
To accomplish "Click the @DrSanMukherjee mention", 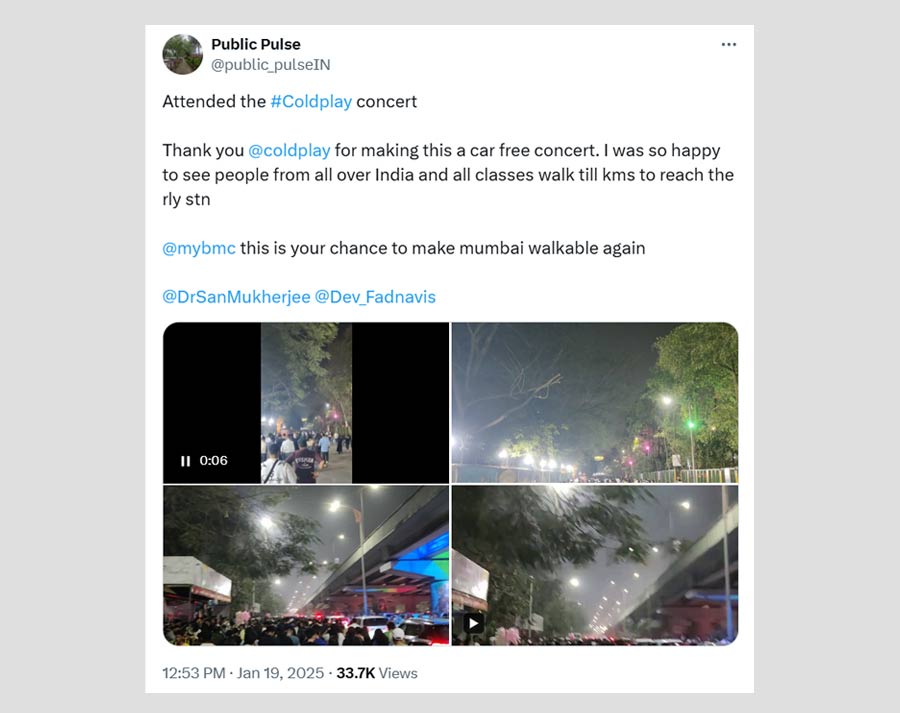I will coord(236,297).
